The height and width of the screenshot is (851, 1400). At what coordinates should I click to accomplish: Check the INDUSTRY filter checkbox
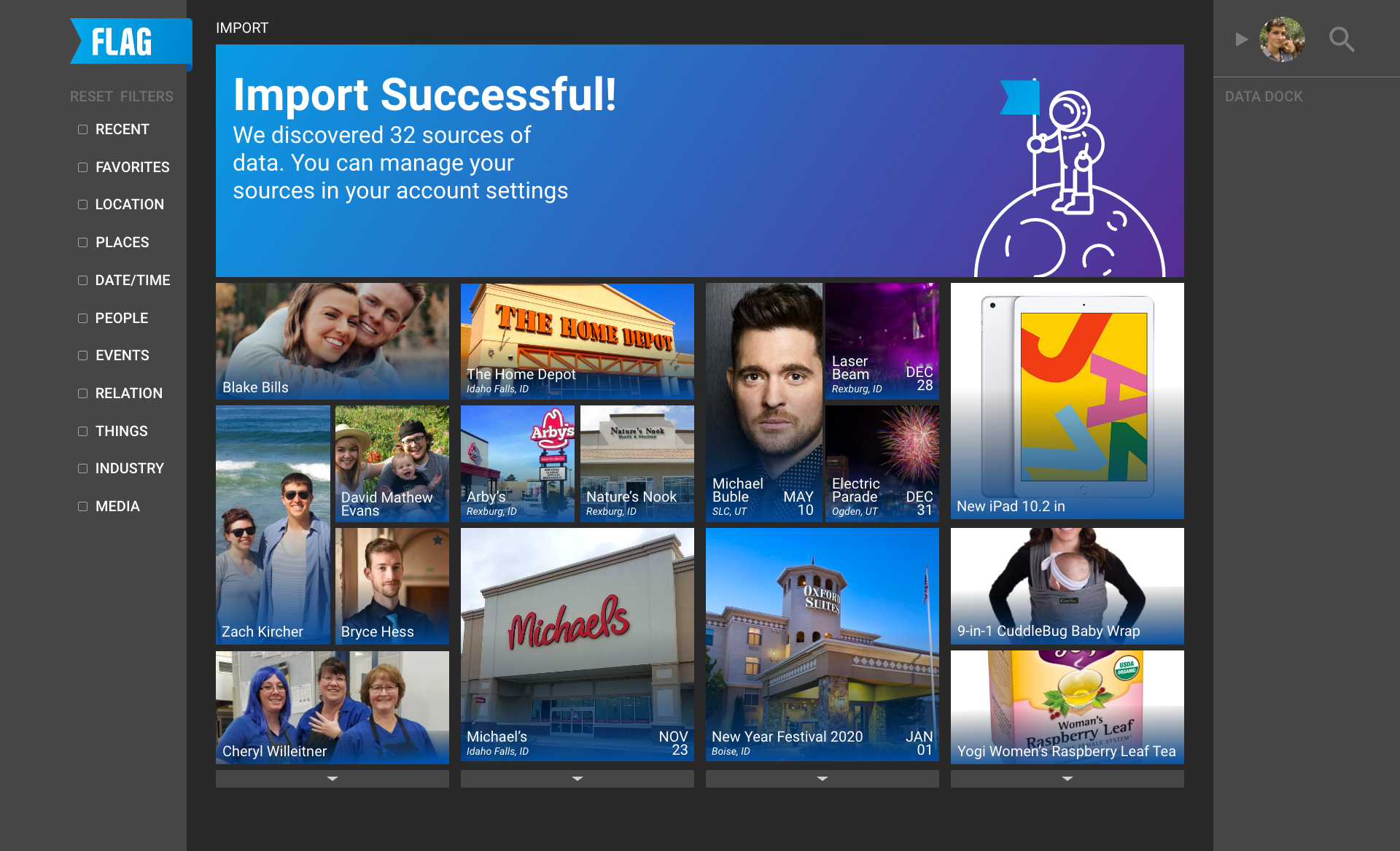82,468
